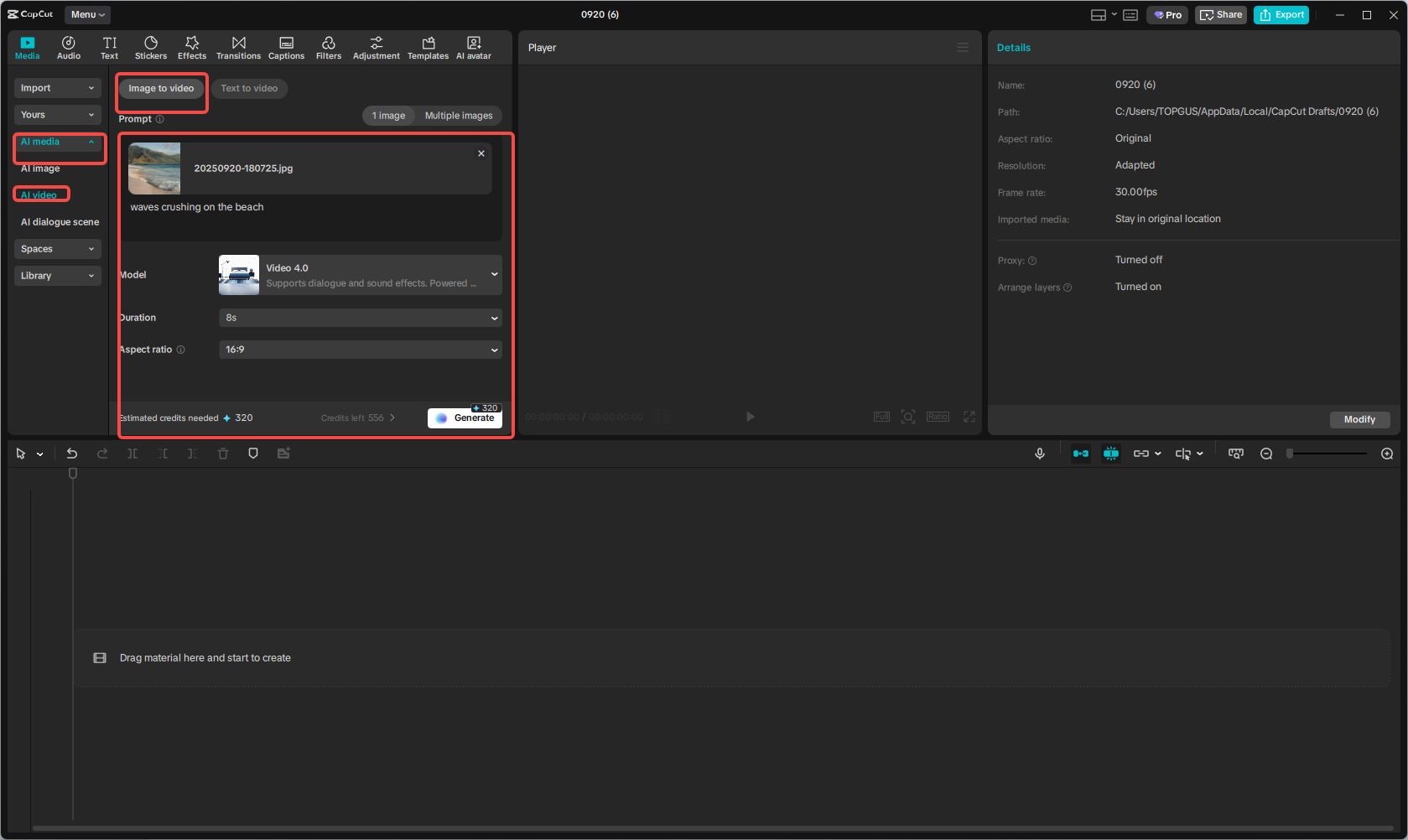Viewport: 1408px width, 840px height.
Task: Click the Generate button
Action: coord(465,417)
